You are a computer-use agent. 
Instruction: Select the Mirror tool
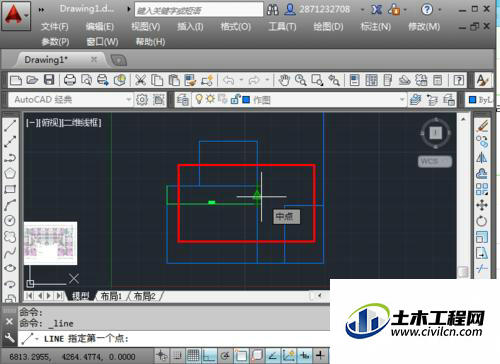pos(482,157)
